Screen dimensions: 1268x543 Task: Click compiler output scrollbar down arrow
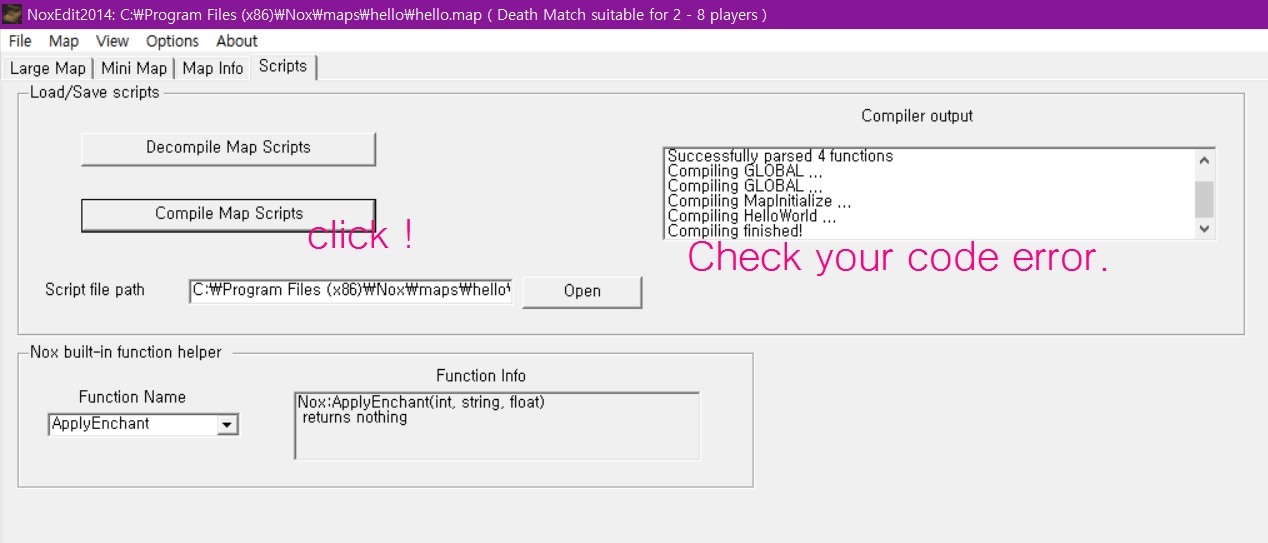coord(1204,228)
